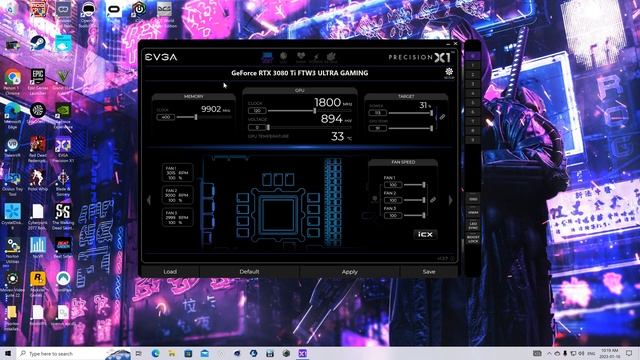Select profile slot 4 in the side strip
The image size is (640, 360).
tap(473, 93)
